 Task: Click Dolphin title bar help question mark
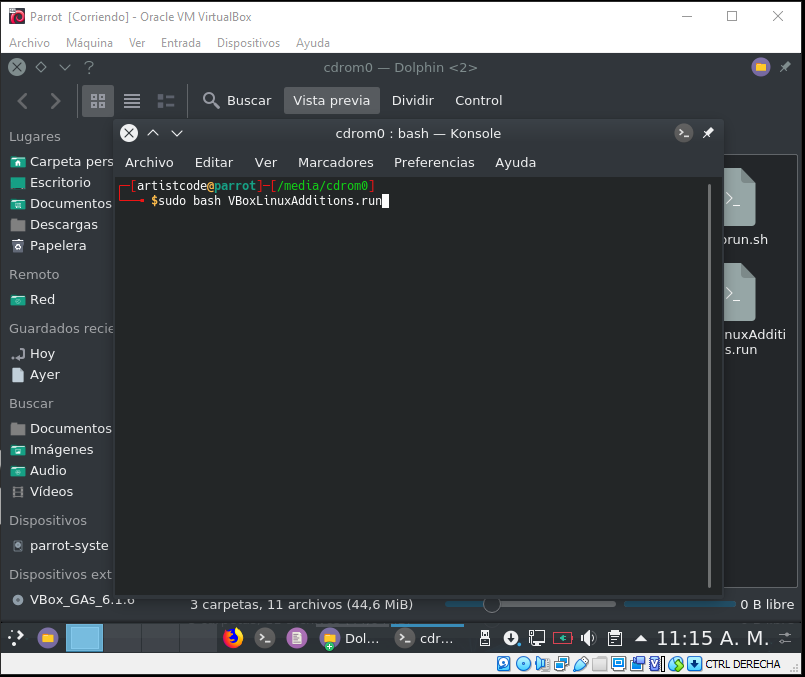[x=89, y=67]
